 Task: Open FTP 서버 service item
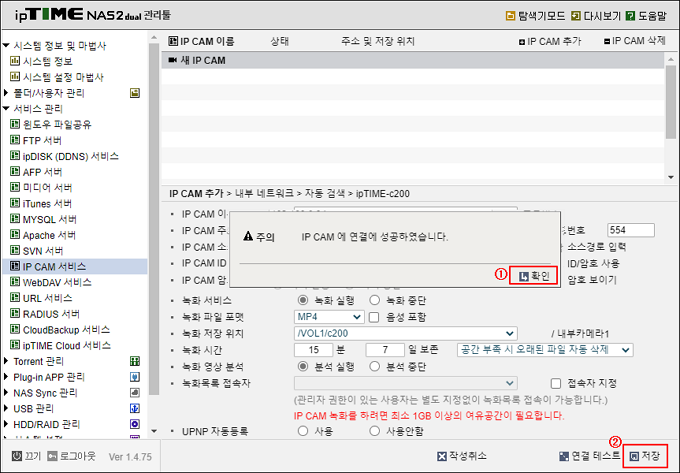(x=36, y=140)
